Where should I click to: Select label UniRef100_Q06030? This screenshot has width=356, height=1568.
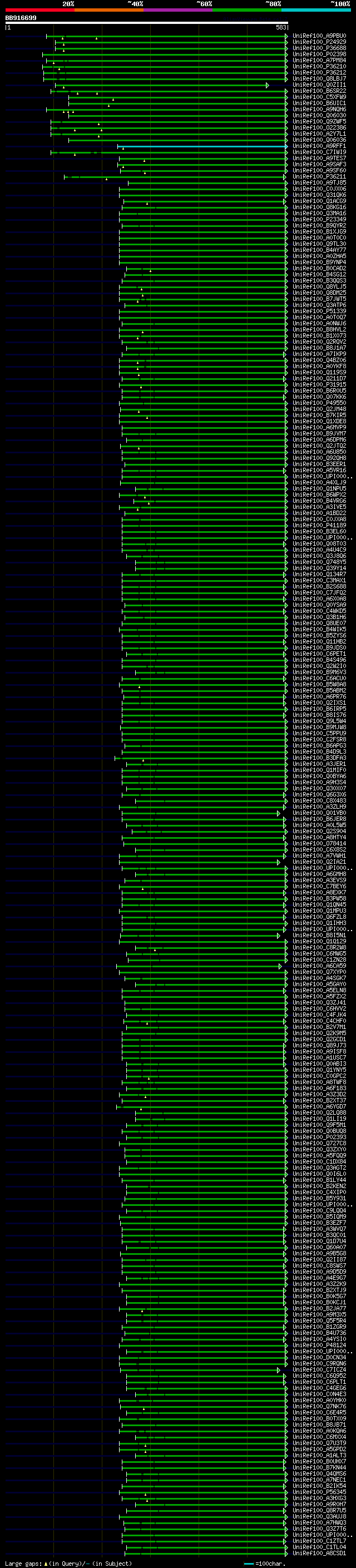(x=319, y=116)
